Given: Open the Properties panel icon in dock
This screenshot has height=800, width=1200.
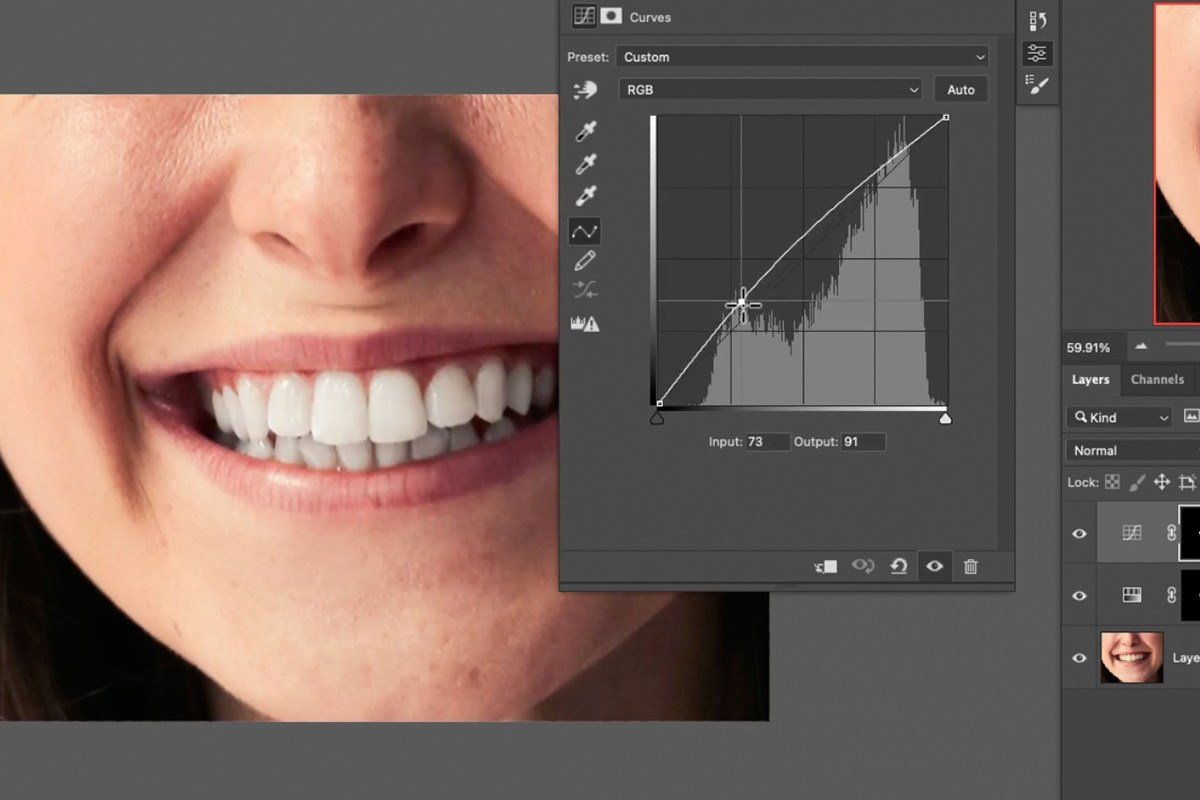Looking at the screenshot, I should 1038,53.
